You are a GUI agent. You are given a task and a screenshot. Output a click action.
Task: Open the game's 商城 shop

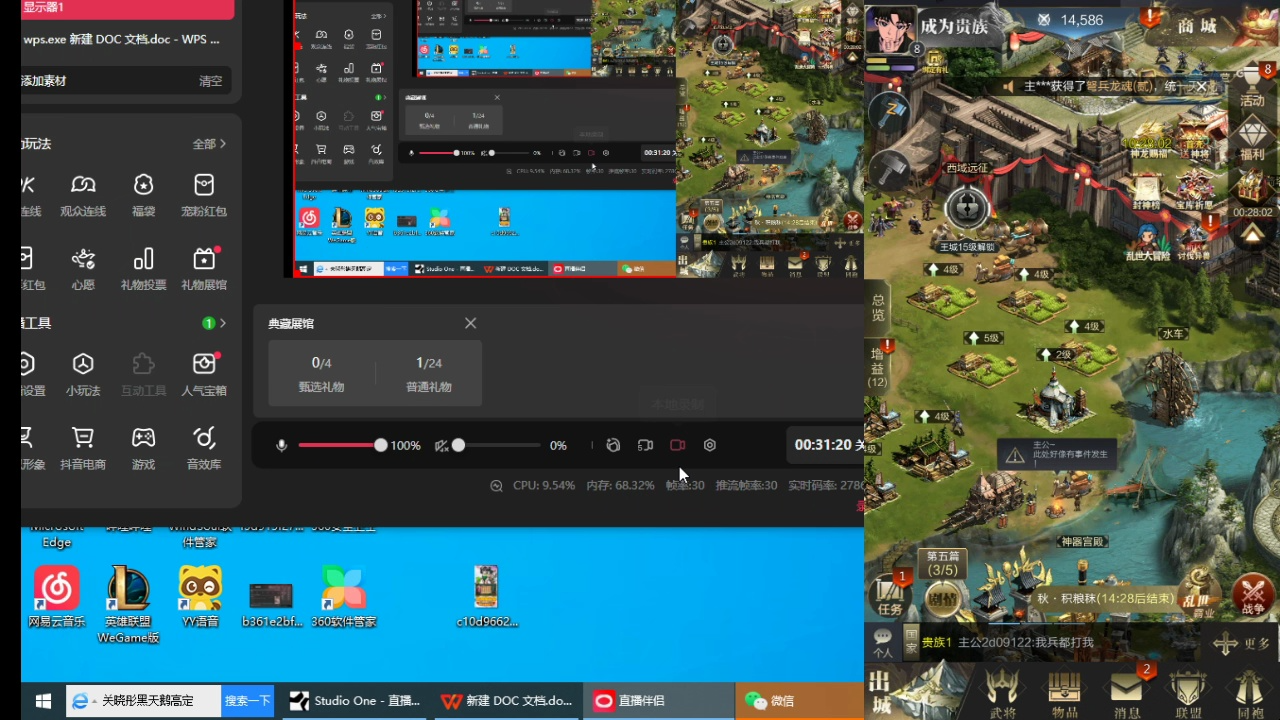pos(1197,25)
